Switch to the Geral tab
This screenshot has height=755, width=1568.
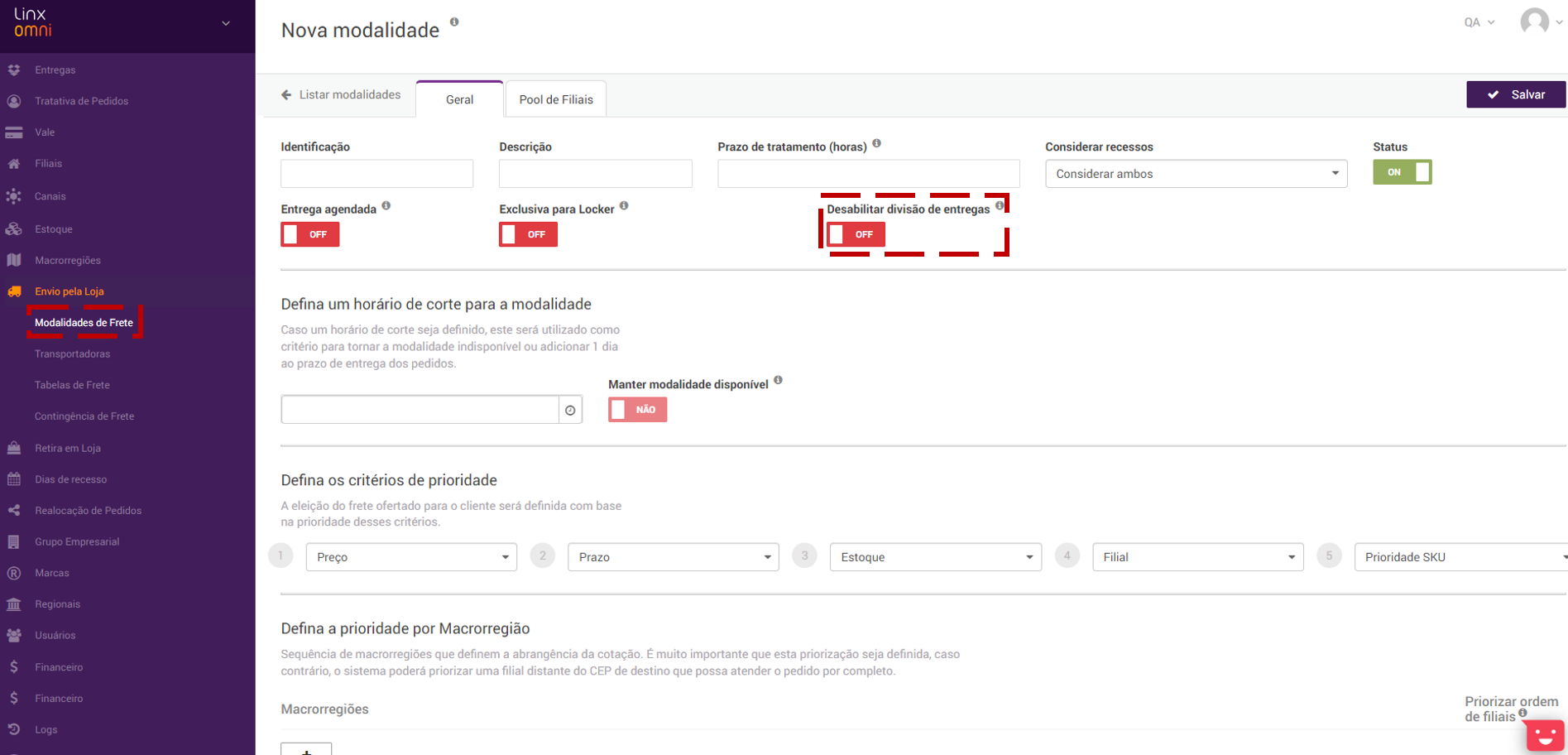tap(459, 99)
